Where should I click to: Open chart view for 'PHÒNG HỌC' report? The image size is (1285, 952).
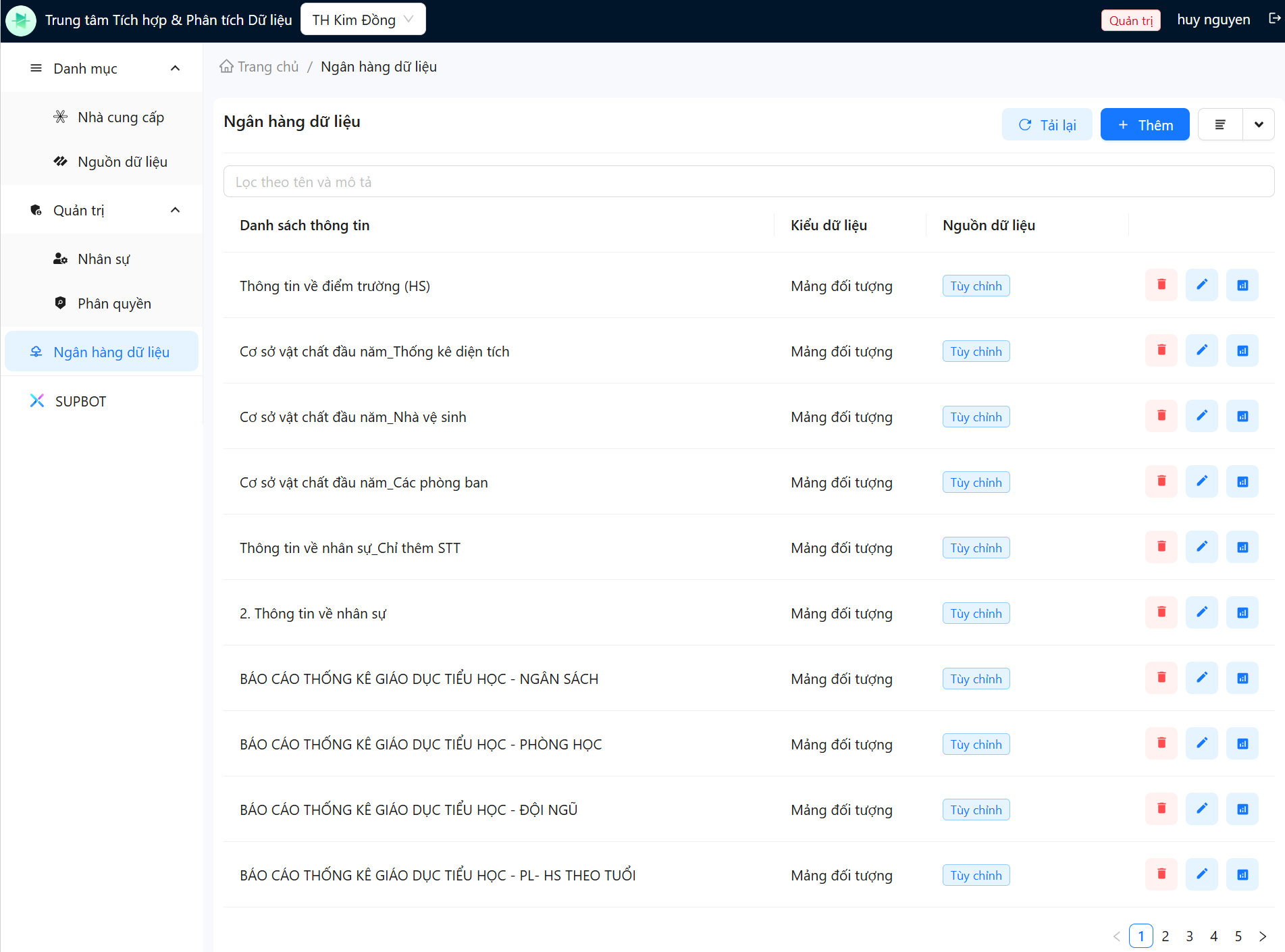(x=1242, y=743)
